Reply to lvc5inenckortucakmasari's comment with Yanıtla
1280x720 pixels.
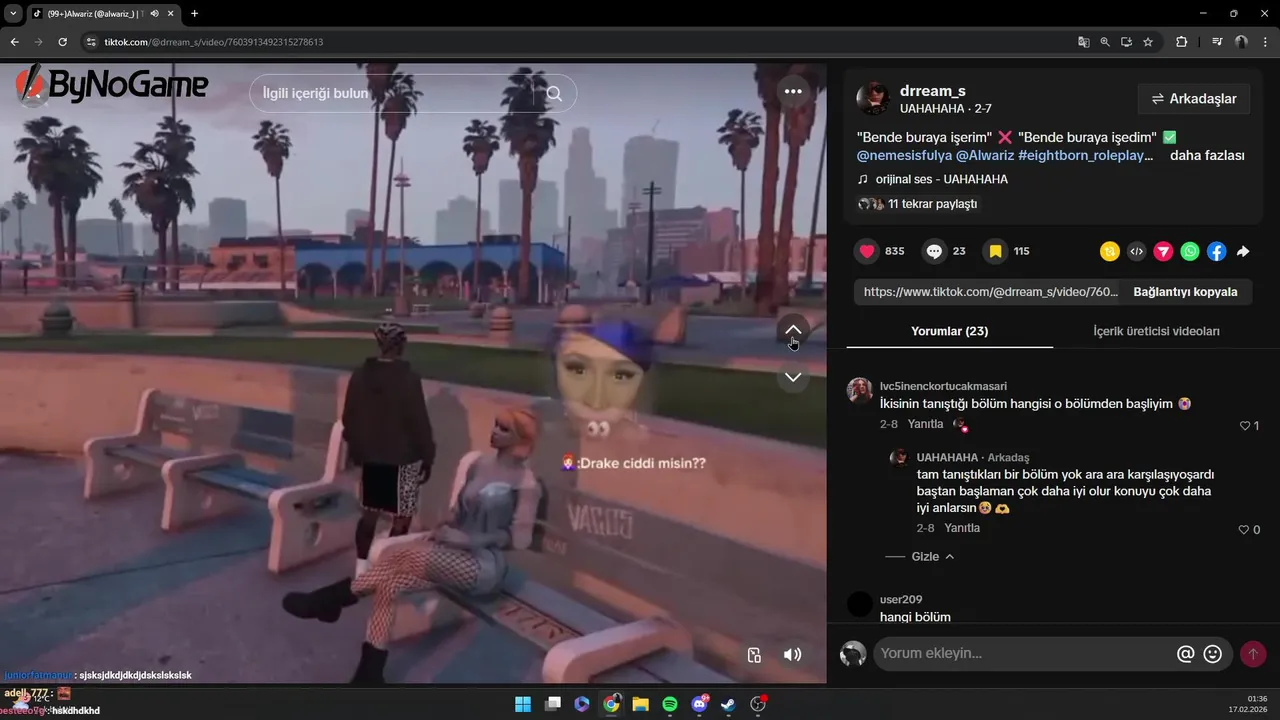(925, 424)
